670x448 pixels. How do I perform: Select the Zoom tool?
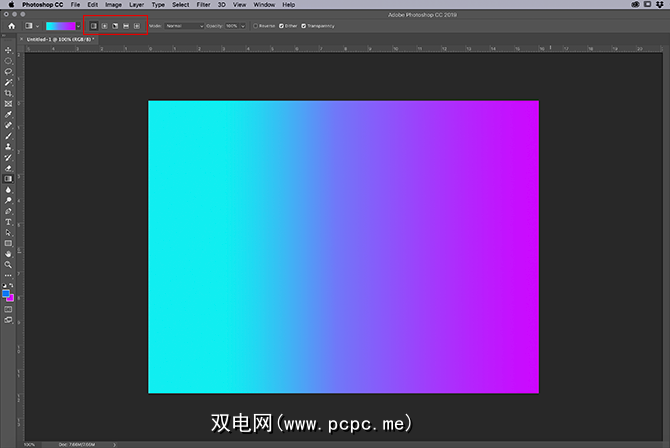click(x=8, y=265)
